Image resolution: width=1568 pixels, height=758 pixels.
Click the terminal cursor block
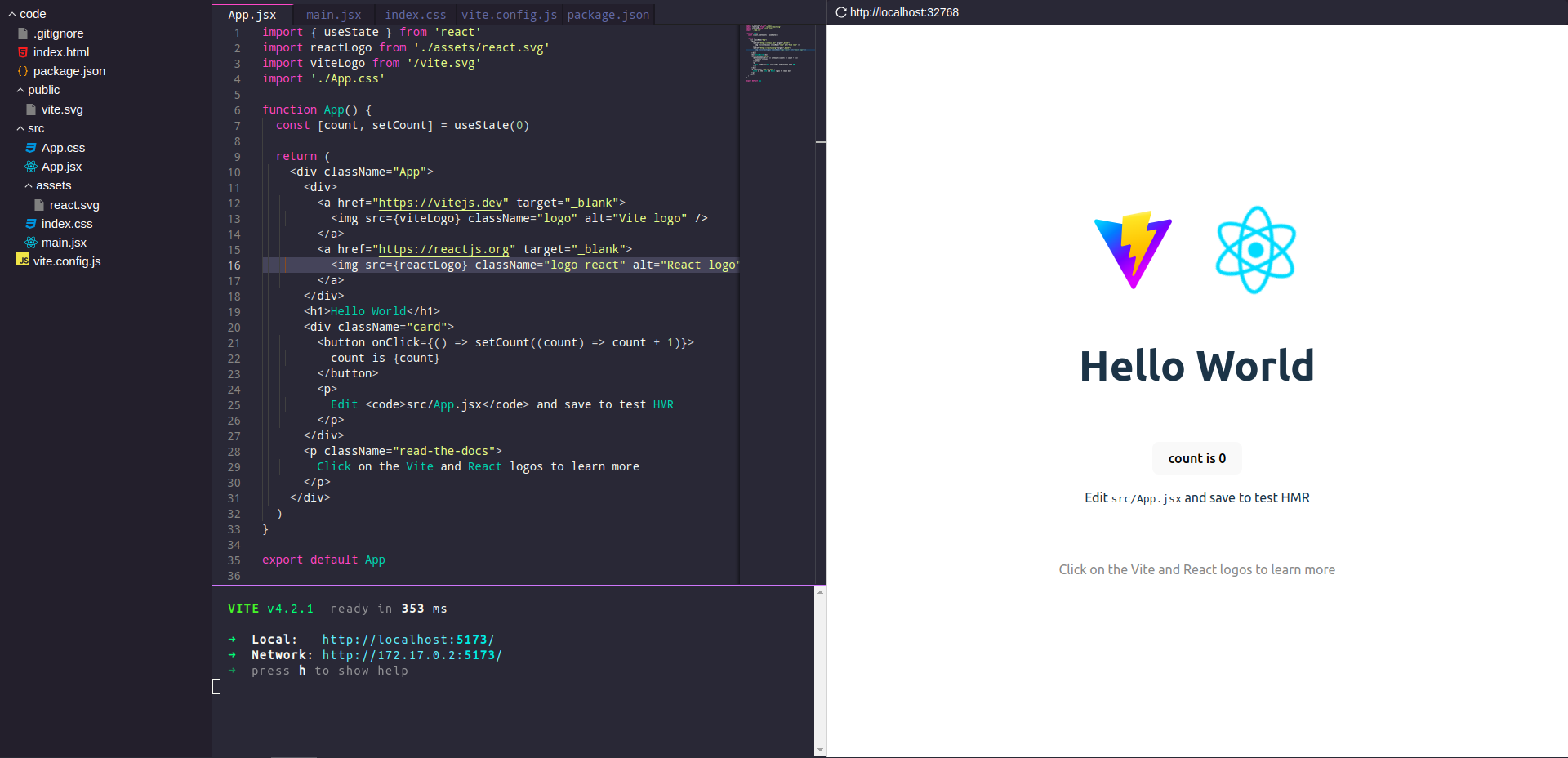tap(216, 686)
